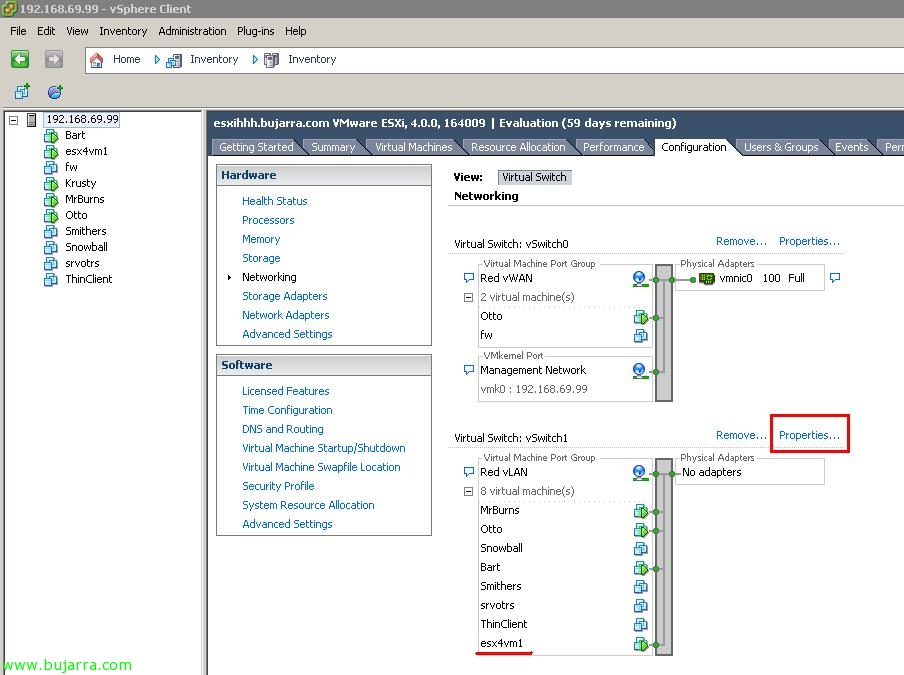Click the Virtual Switch view button
Viewport: 904px width, 675px height.
point(534,177)
